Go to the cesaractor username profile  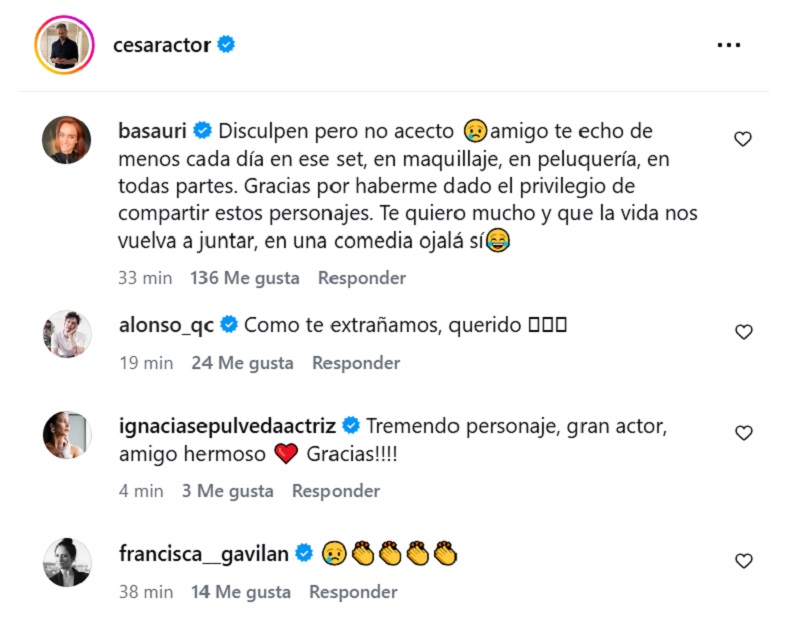pos(161,45)
